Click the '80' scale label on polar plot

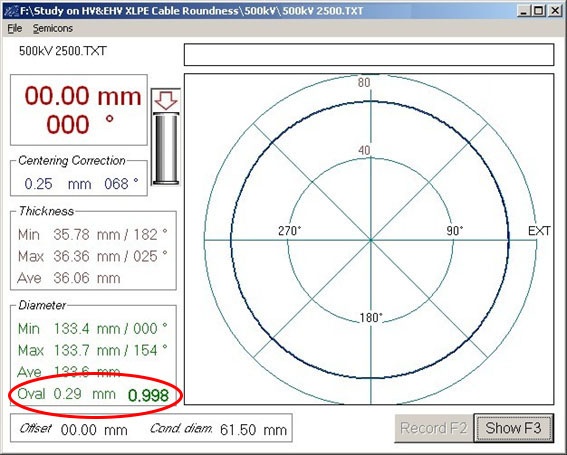point(364,82)
